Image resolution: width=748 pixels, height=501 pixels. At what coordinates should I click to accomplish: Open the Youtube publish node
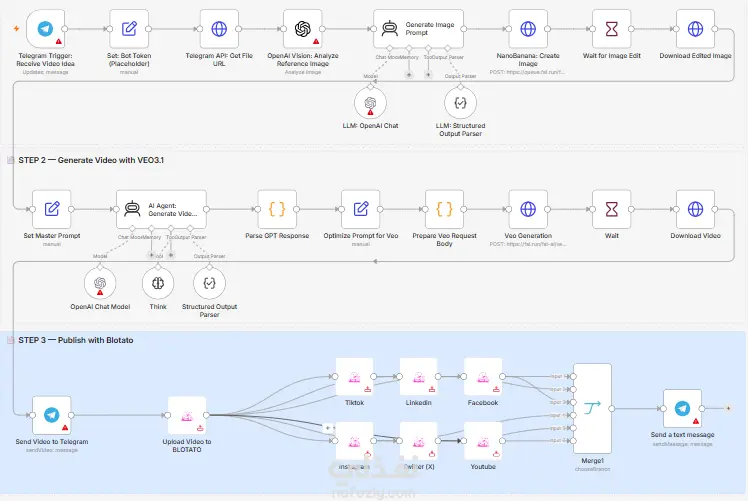click(483, 441)
